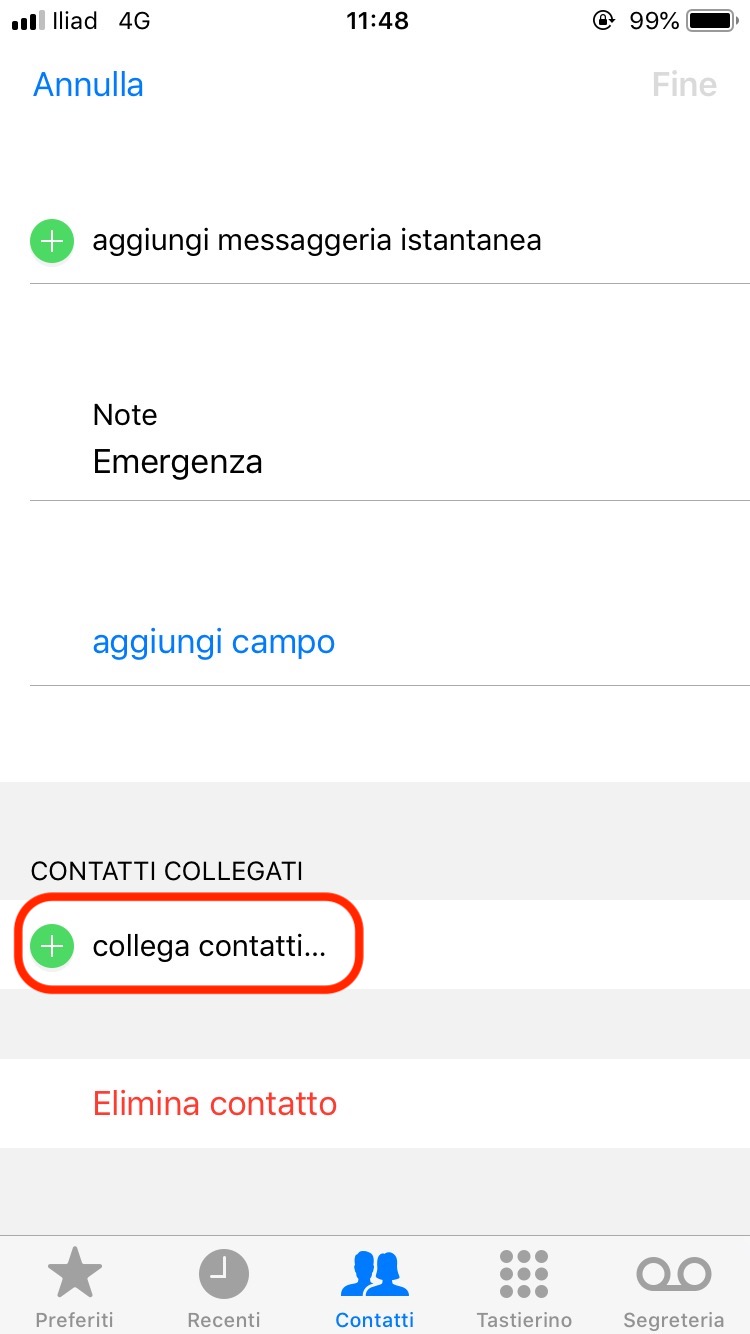
Task: Select the Contatti people icon
Action: [375, 1274]
